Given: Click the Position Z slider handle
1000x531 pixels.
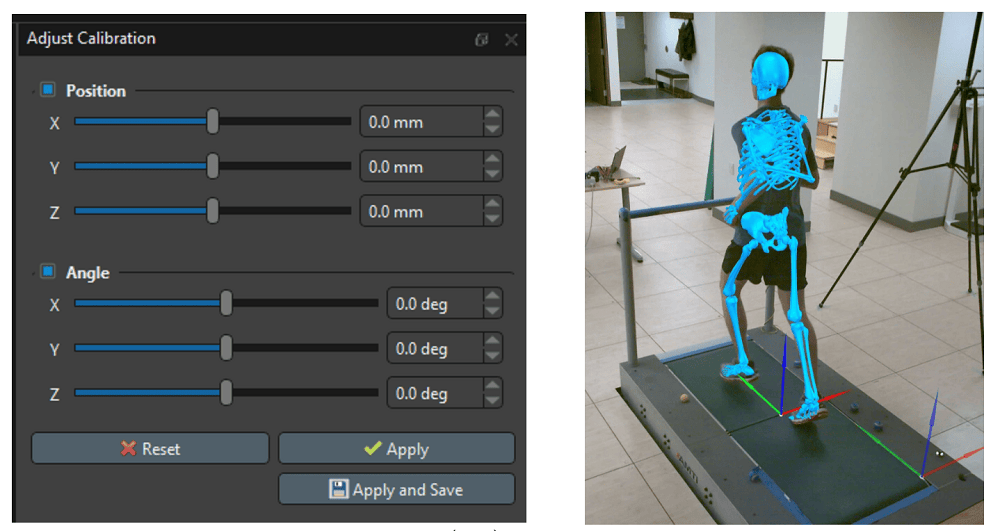Looking at the screenshot, I should coord(213,210).
